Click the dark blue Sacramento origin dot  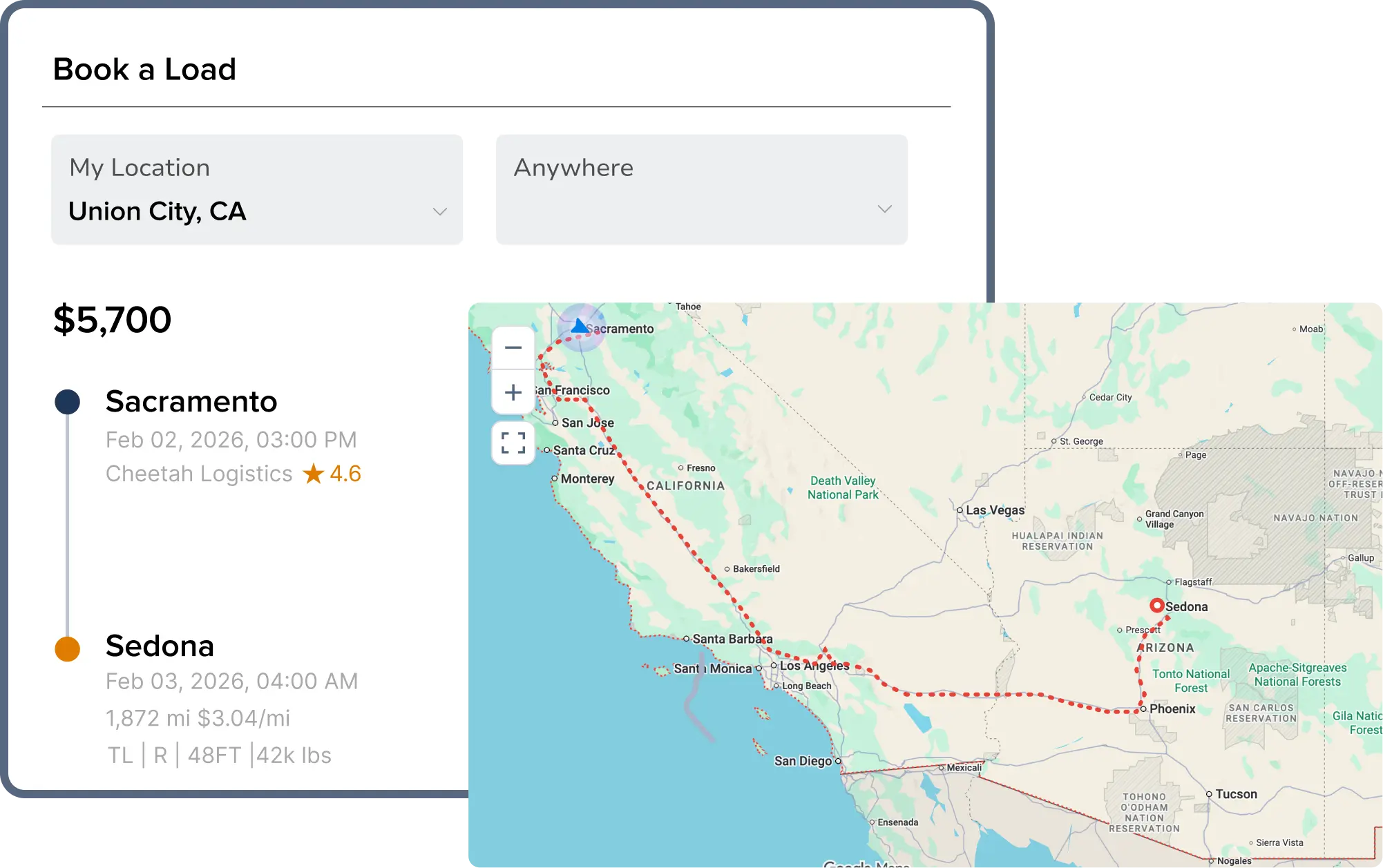pos(67,402)
